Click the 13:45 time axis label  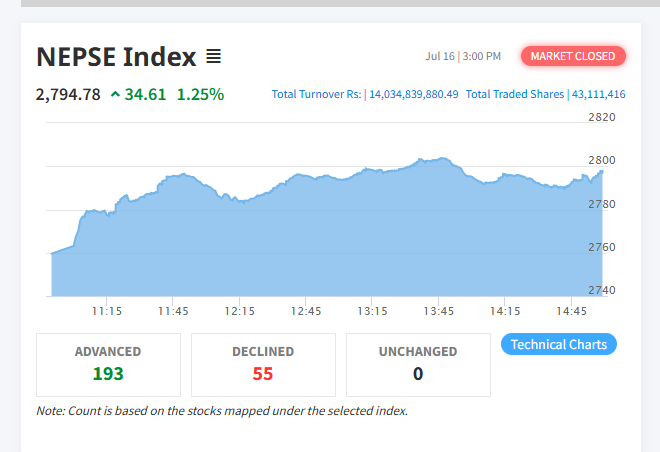[x=439, y=311]
